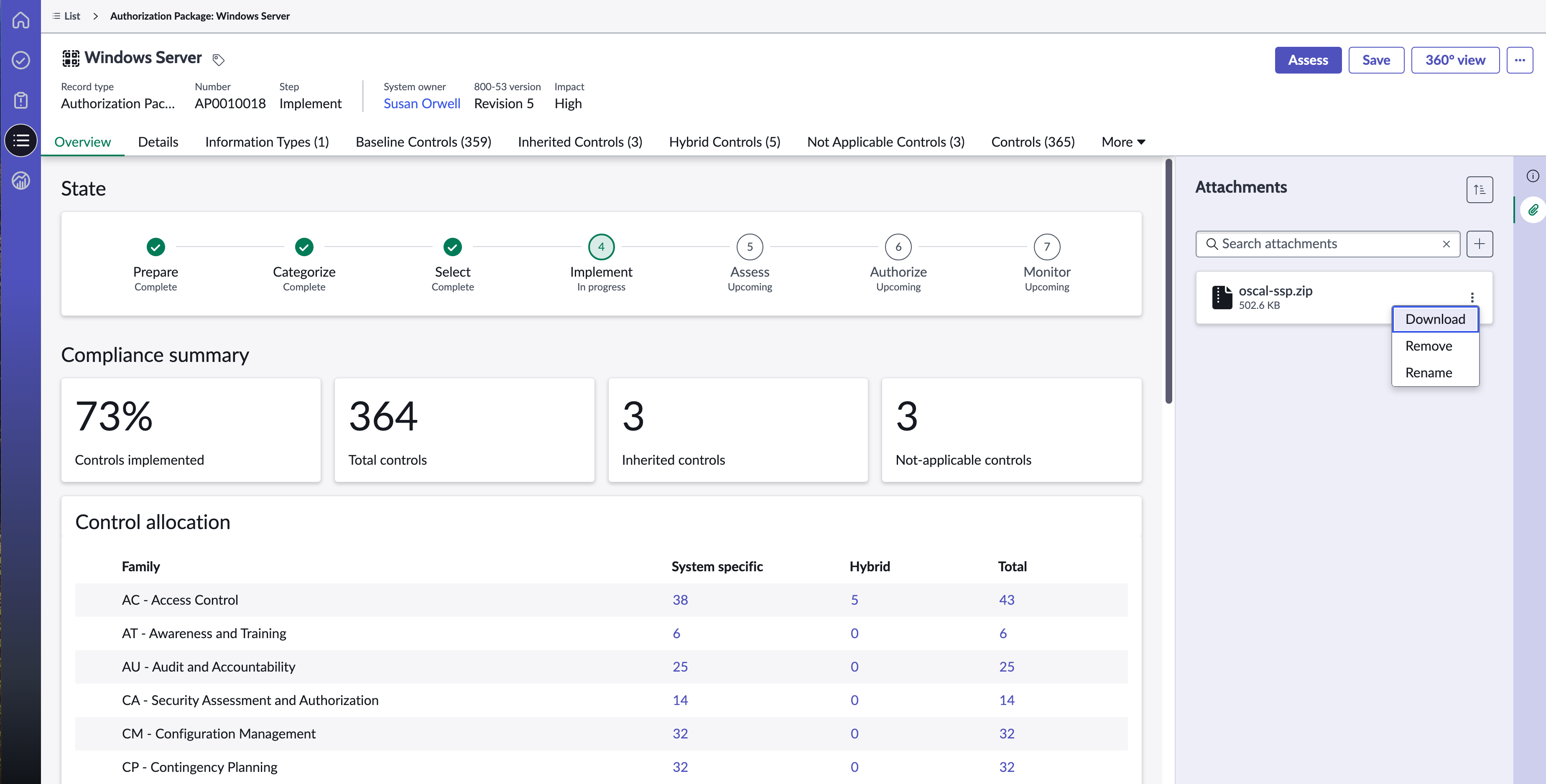
Task: Click the tag icon beside Windows Server
Action: click(219, 59)
